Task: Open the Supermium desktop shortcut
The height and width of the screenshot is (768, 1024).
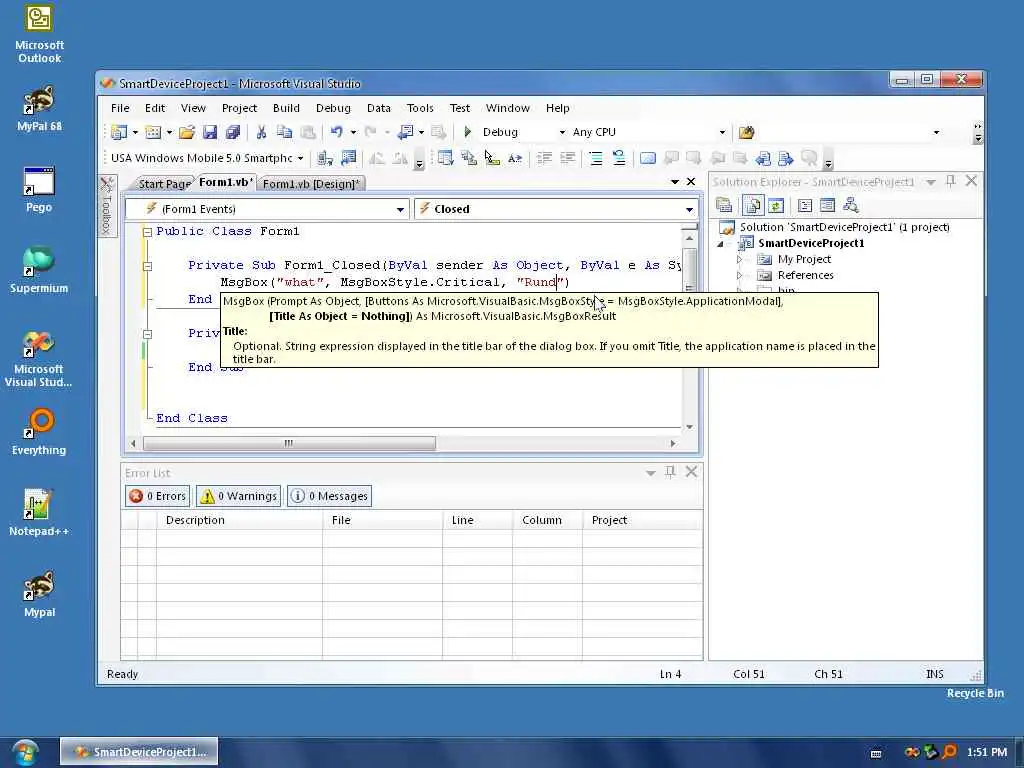Action: 39,270
